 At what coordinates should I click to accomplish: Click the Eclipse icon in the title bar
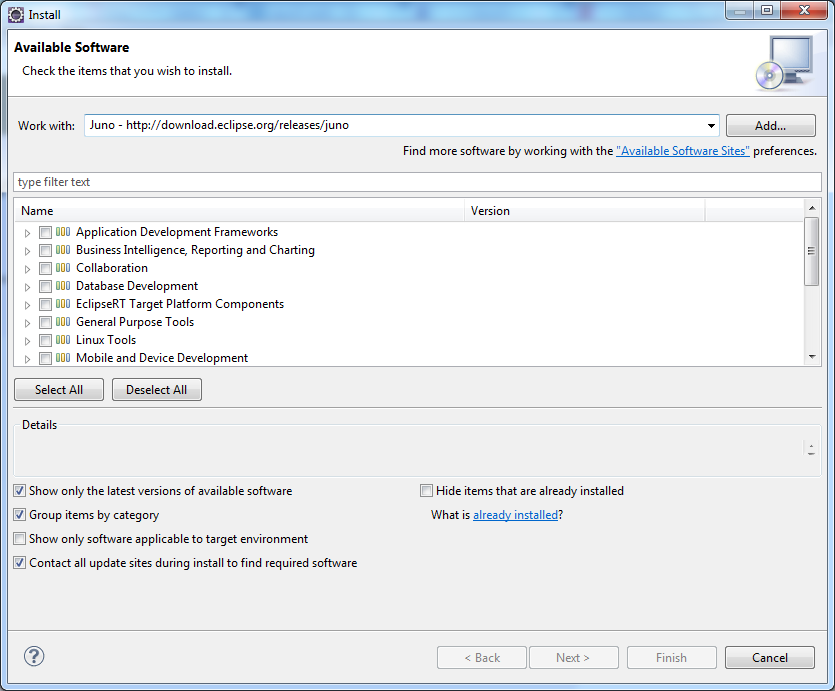pos(16,15)
